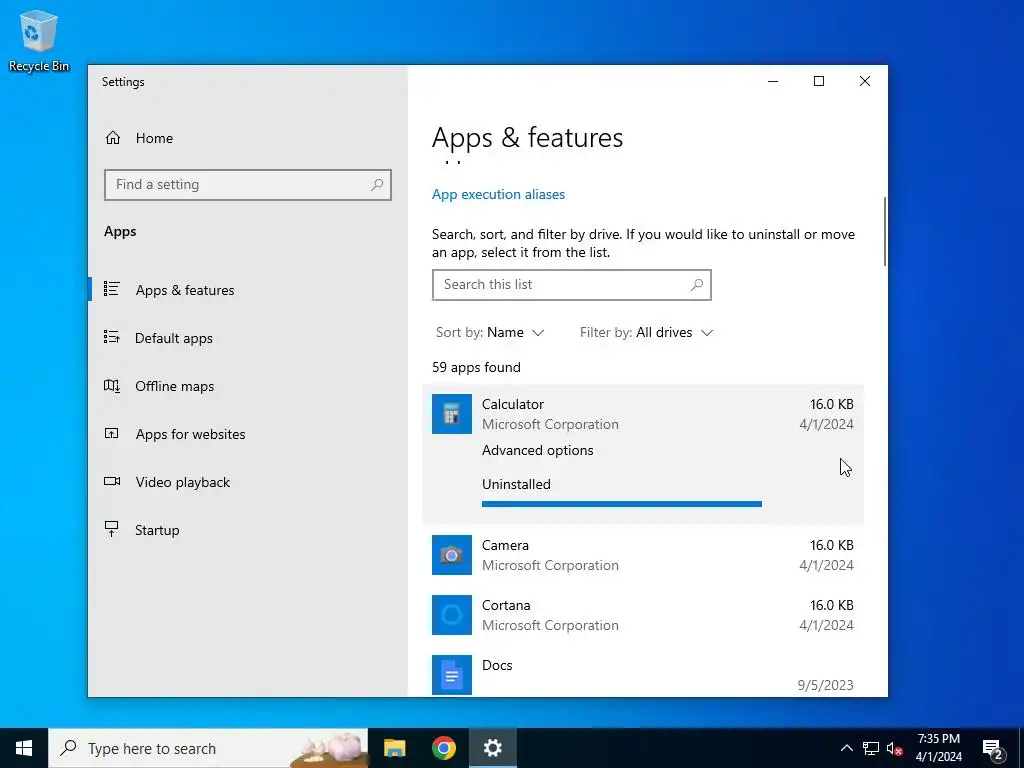This screenshot has width=1024, height=768.
Task: Maximize the Settings window
Action: 819,81
